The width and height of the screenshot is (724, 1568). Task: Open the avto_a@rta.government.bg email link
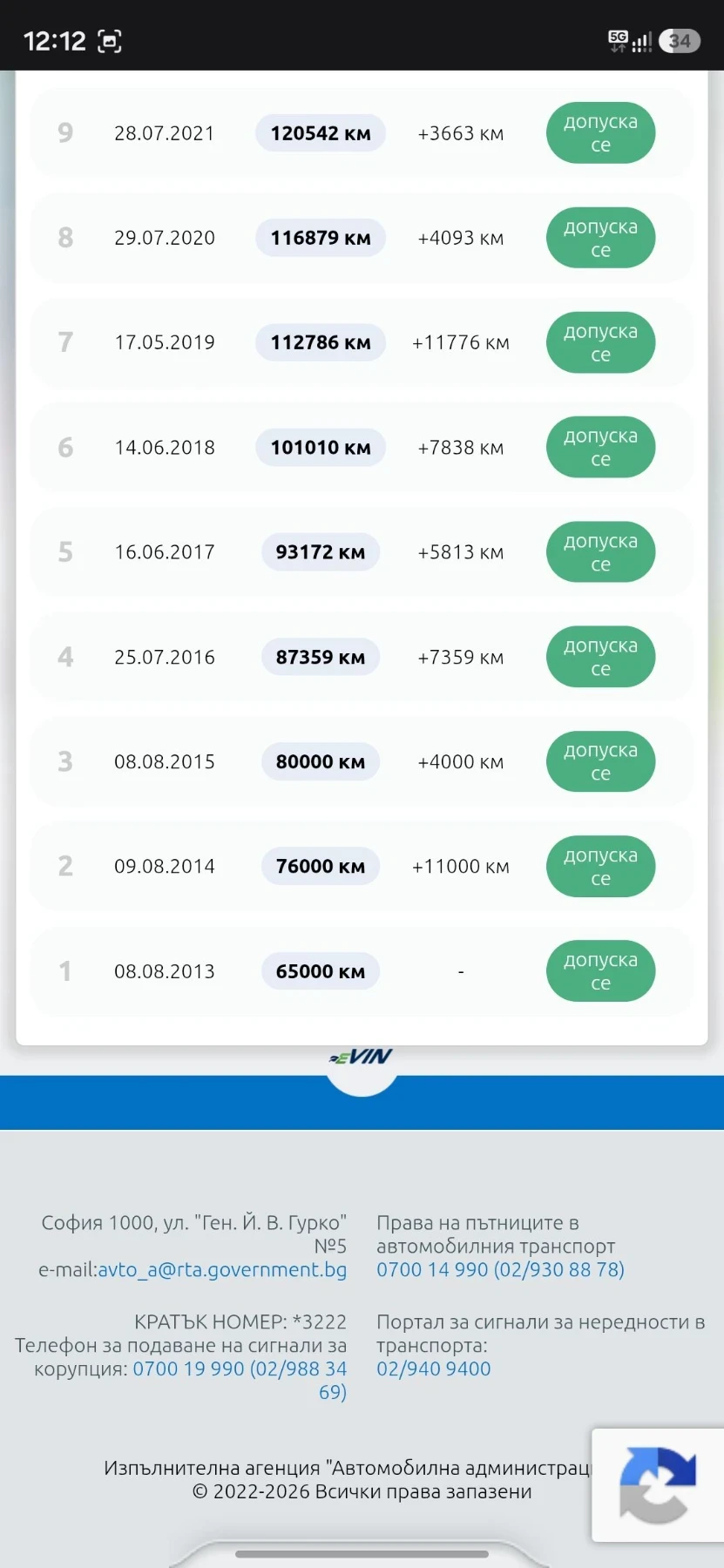click(222, 1270)
